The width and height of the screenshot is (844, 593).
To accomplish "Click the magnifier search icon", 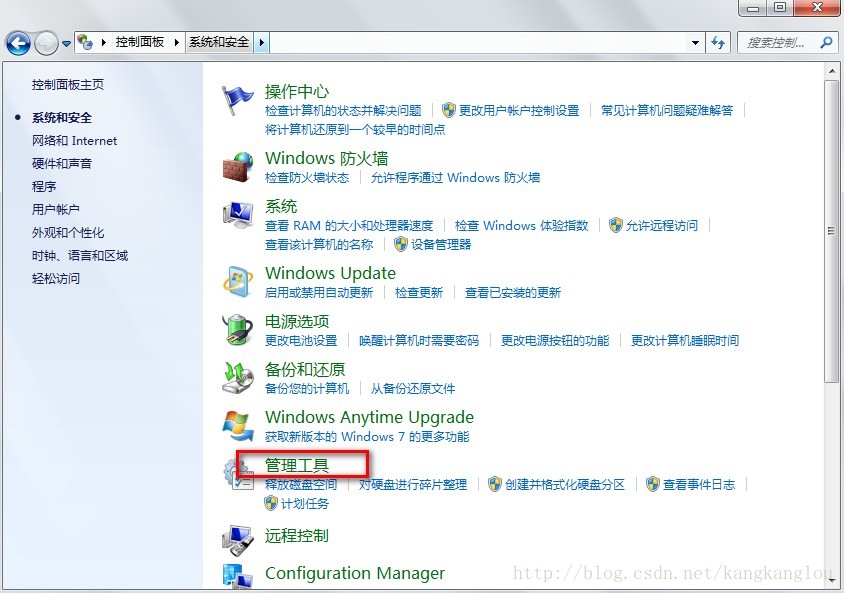I will pyautogui.click(x=826, y=42).
